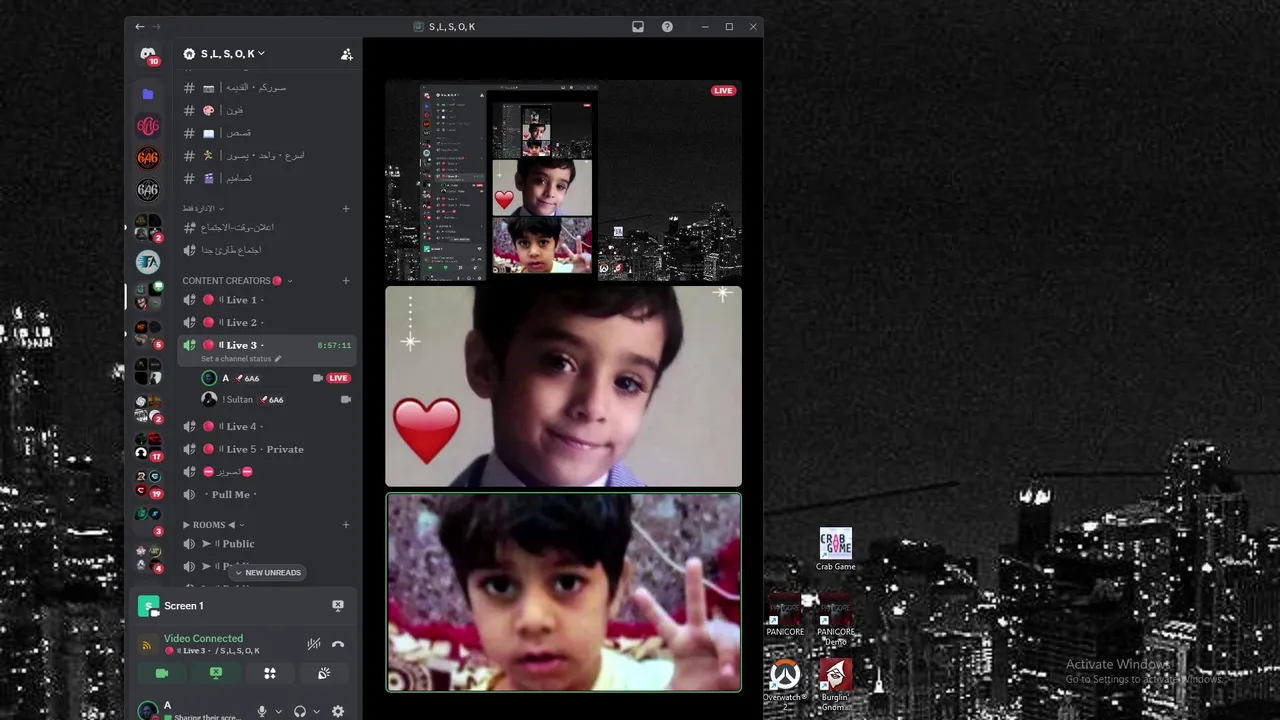Open the فنون text channel
Image resolution: width=1280 pixels, height=720 pixels.
pos(267,110)
